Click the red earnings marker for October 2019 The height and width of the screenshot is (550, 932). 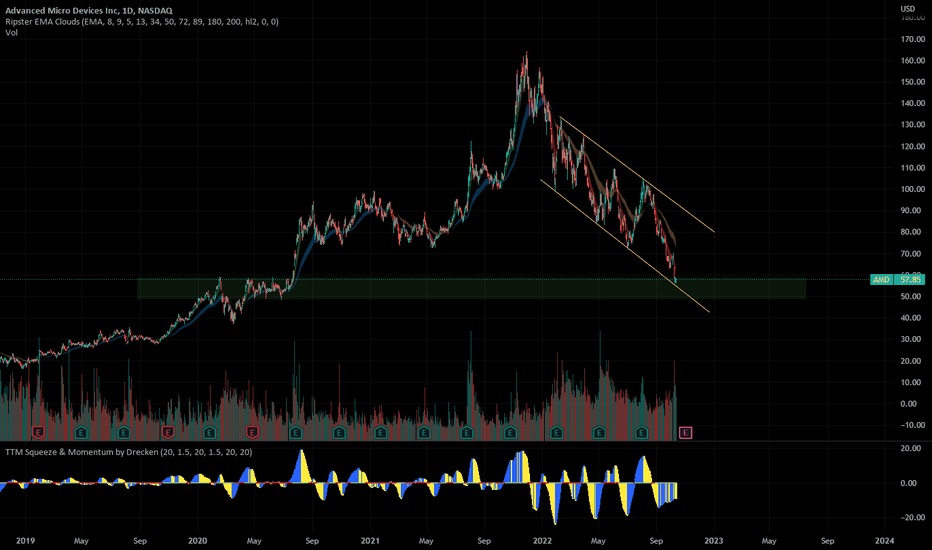click(x=168, y=432)
